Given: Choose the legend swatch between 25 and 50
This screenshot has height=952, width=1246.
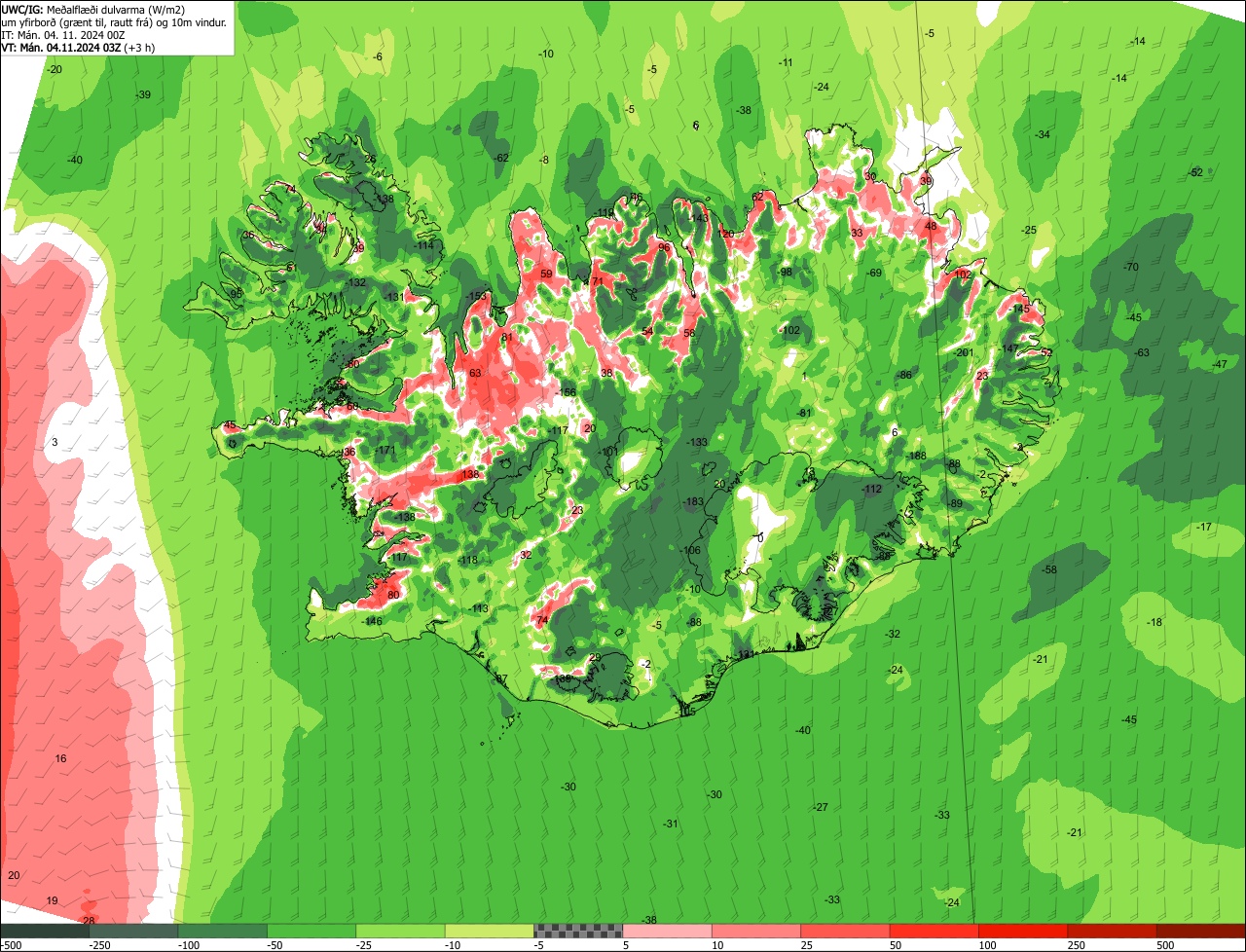Looking at the screenshot, I should [x=846, y=931].
